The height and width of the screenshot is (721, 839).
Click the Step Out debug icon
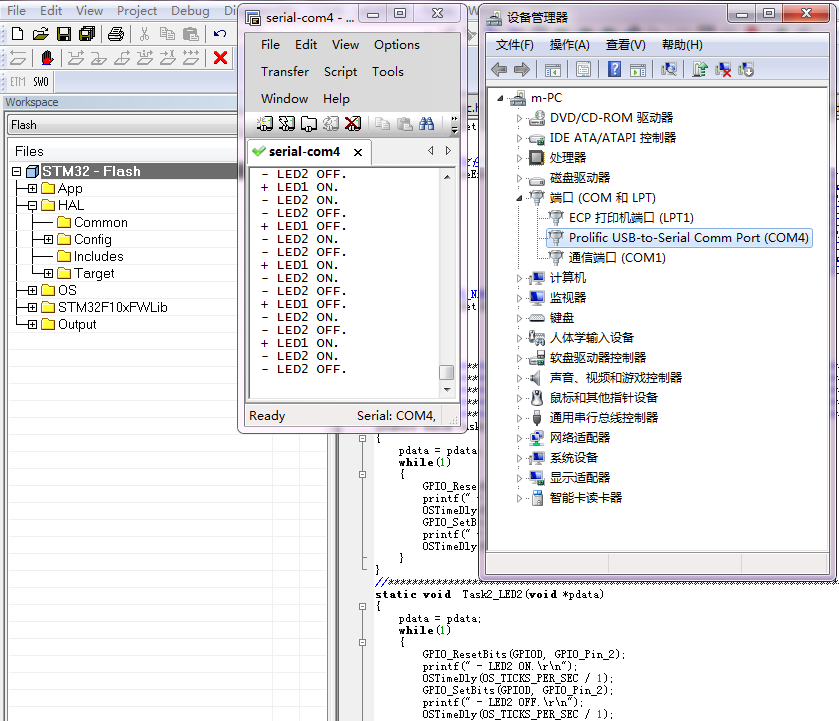pos(122,57)
